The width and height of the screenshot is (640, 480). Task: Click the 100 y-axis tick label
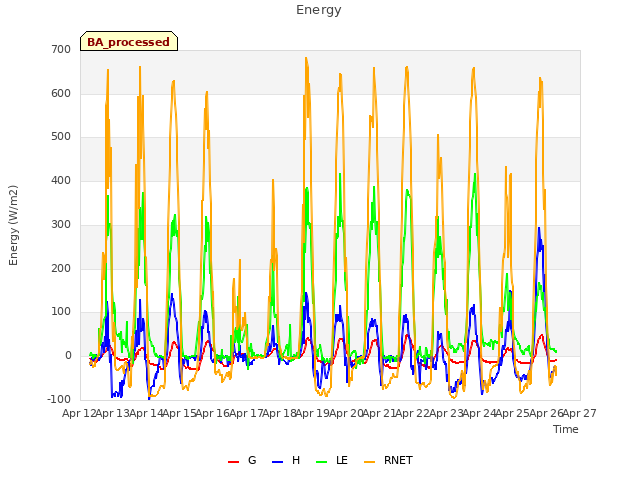tap(61, 312)
